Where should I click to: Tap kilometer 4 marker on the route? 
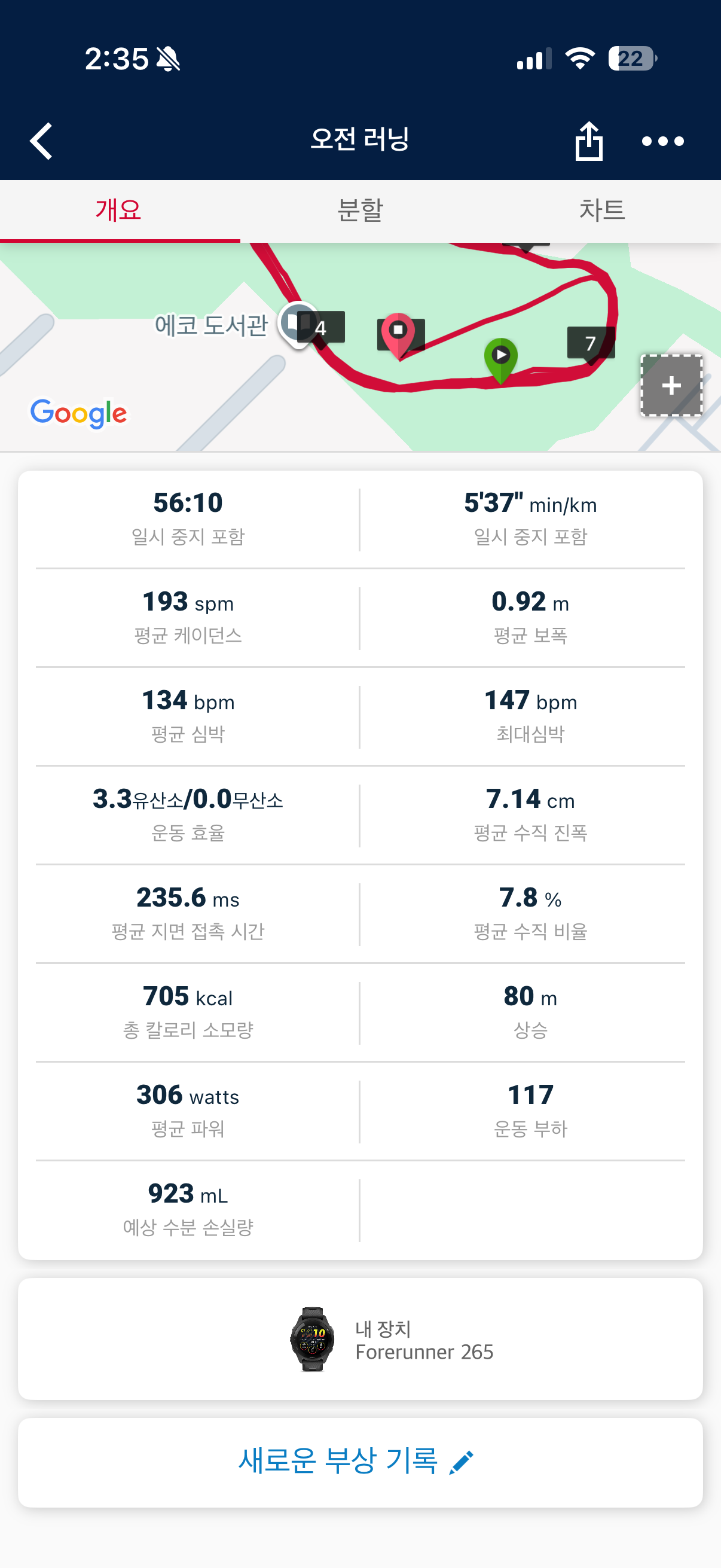tap(321, 328)
